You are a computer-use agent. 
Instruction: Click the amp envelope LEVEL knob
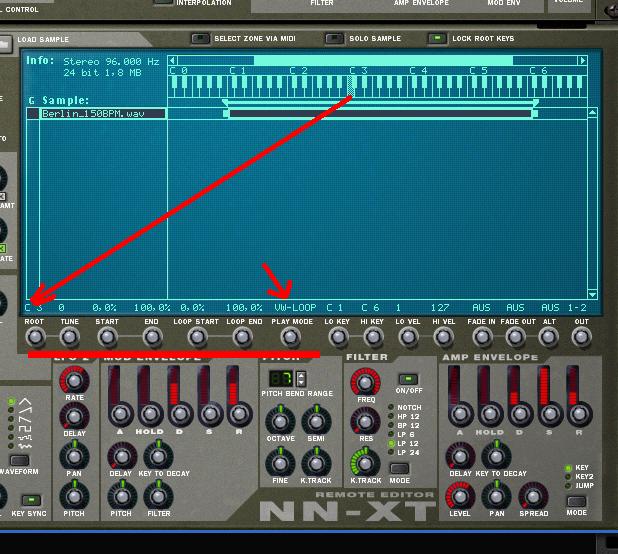point(460,496)
